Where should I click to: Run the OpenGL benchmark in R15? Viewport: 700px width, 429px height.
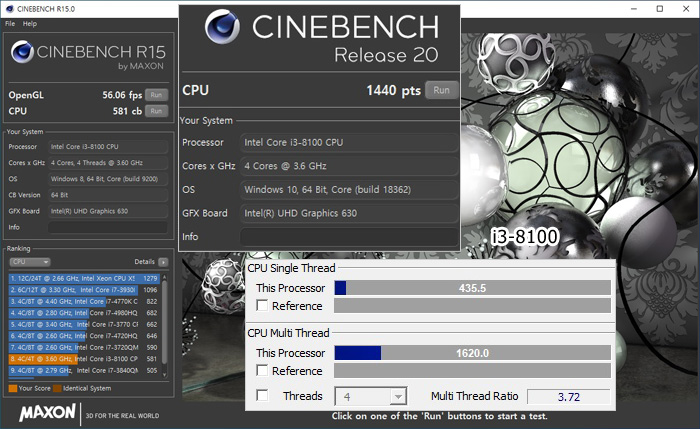pyautogui.click(x=156, y=95)
